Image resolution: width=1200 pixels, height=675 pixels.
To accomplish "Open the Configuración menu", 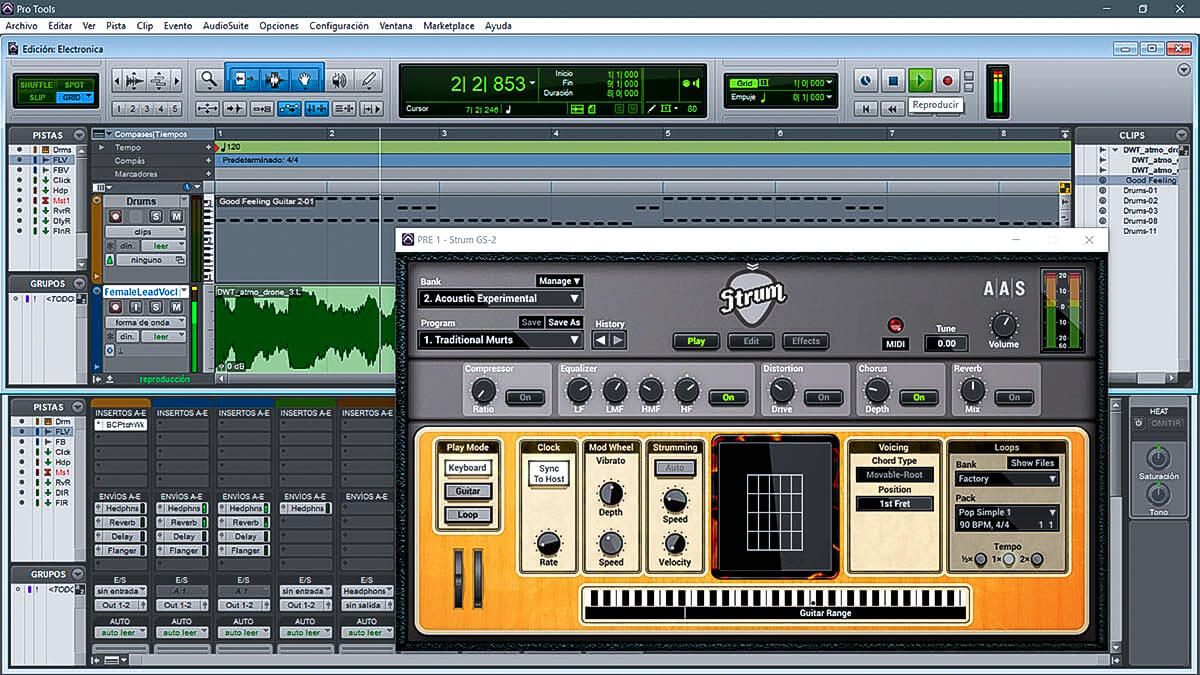I will (x=339, y=26).
